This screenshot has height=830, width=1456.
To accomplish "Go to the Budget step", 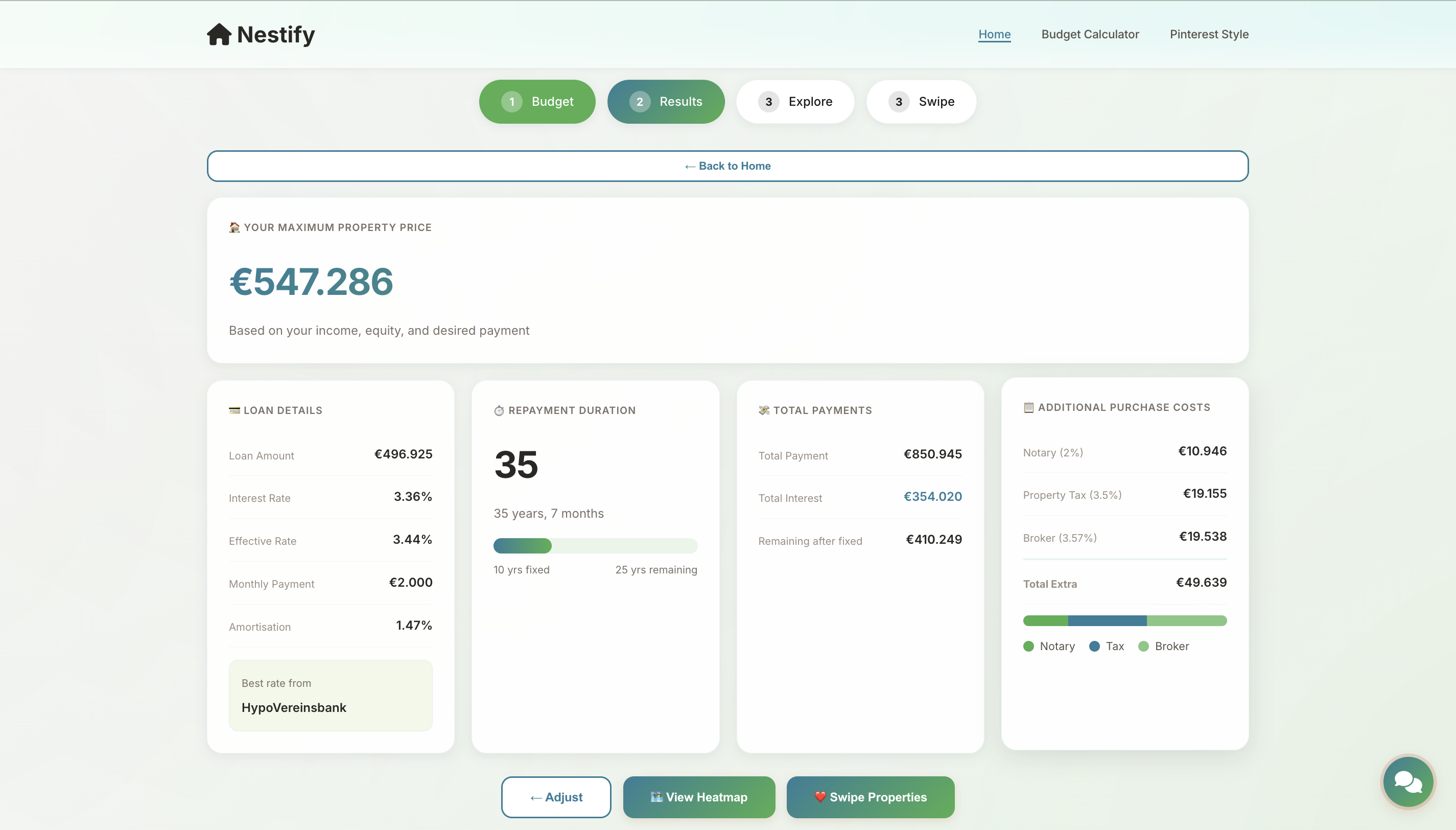I will [x=537, y=102].
